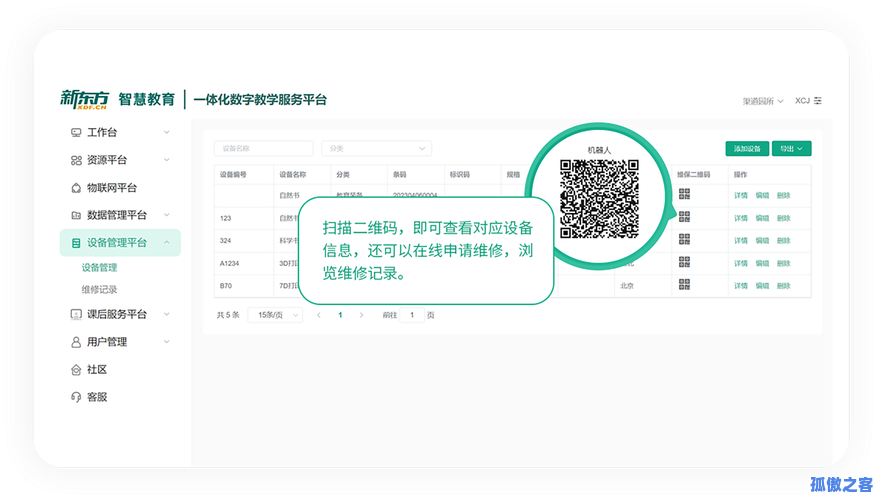Click 编辑 link for device 324

[762, 241]
